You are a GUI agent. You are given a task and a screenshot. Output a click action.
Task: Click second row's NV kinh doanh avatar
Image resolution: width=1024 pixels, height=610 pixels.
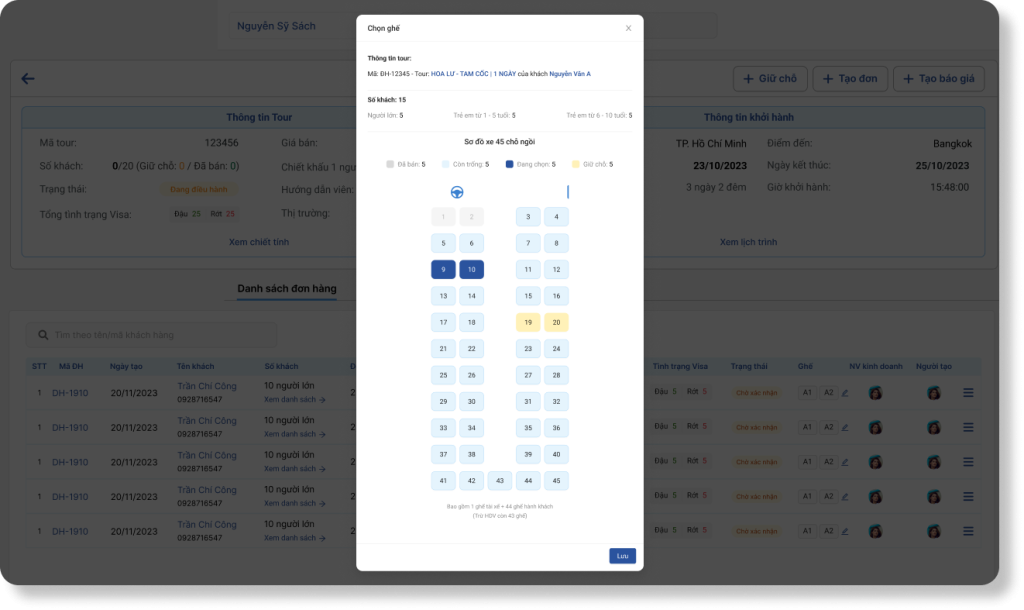coord(876,427)
